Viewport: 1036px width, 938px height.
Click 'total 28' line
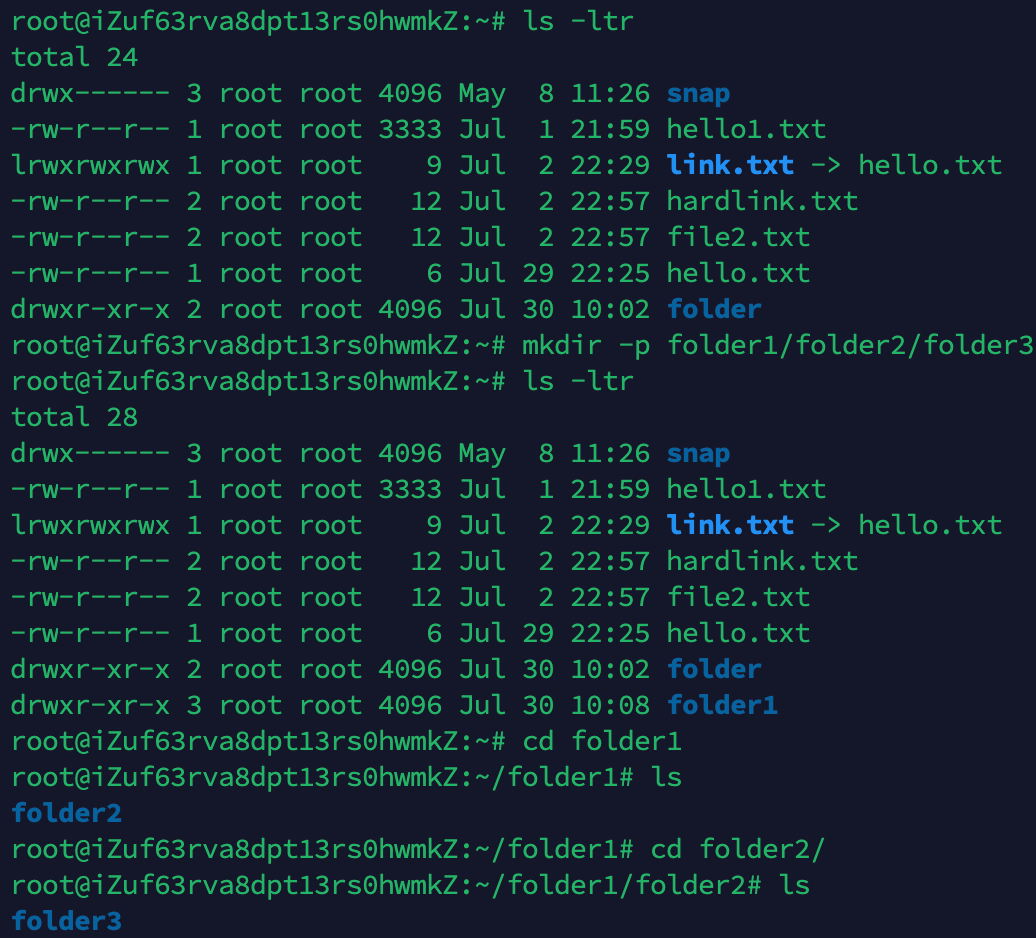coord(75,417)
